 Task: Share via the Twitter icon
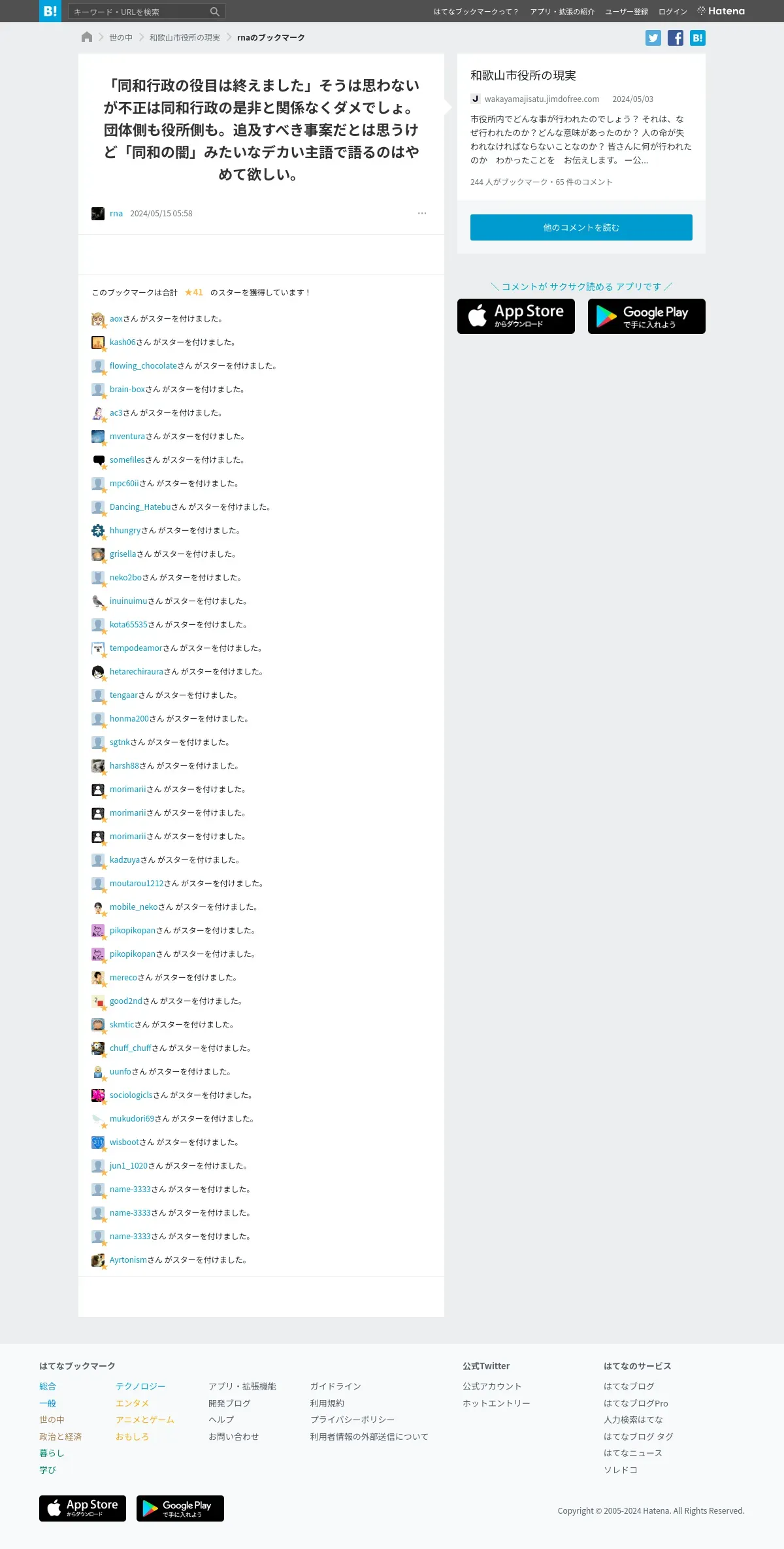pos(653,38)
